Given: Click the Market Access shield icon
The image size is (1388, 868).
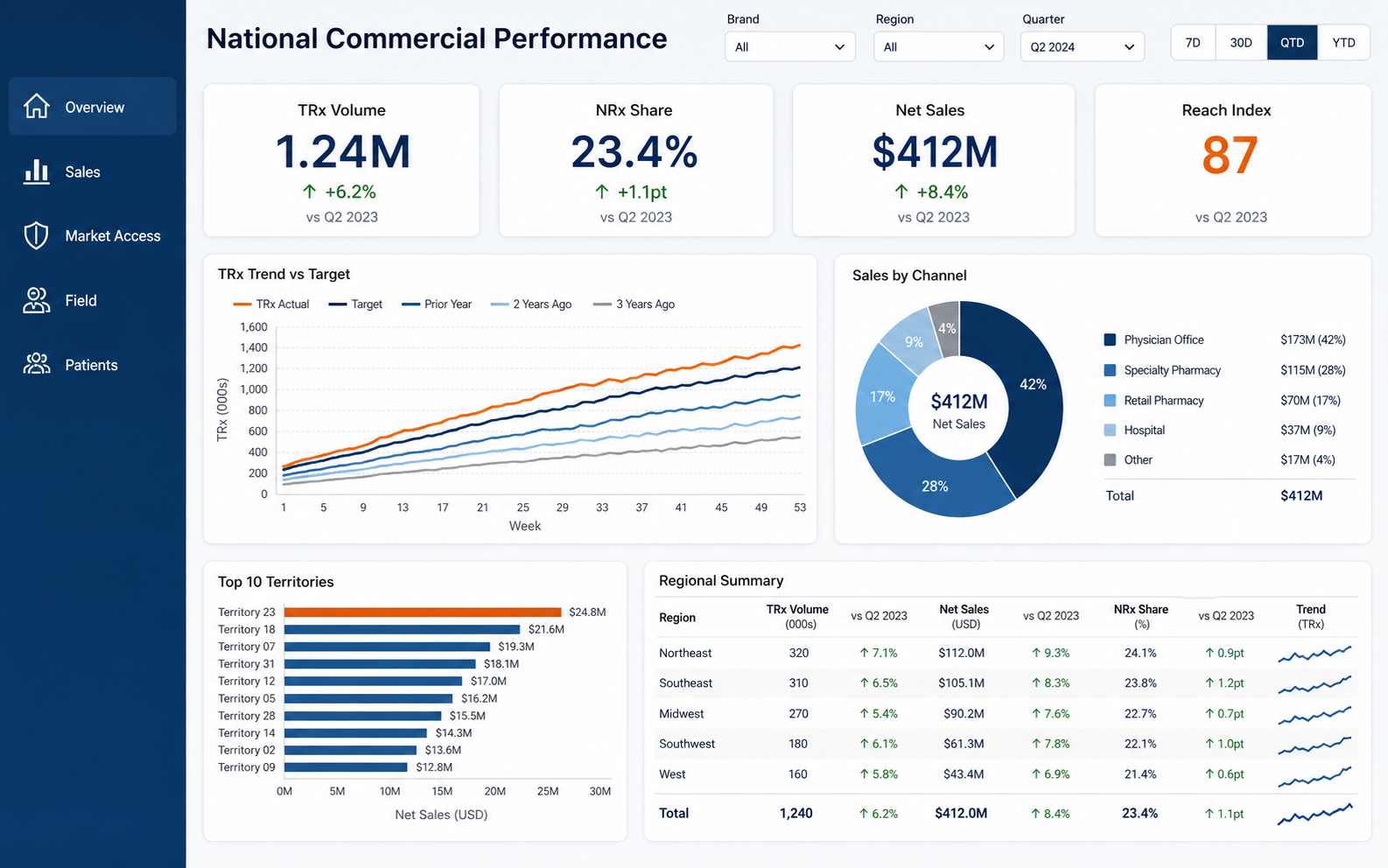Looking at the screenshot, I should 36,235.
